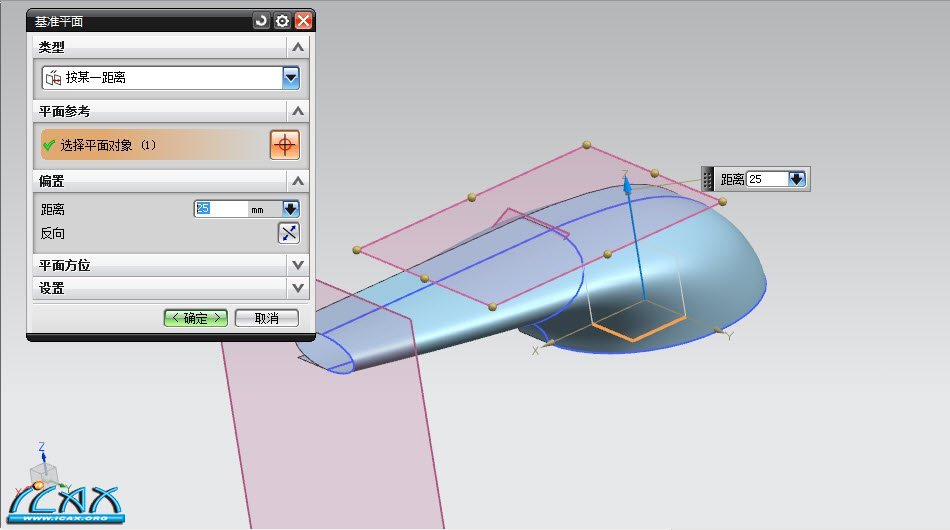Open the floating 距离 field dropdown arrow

[x=797, y=179]
